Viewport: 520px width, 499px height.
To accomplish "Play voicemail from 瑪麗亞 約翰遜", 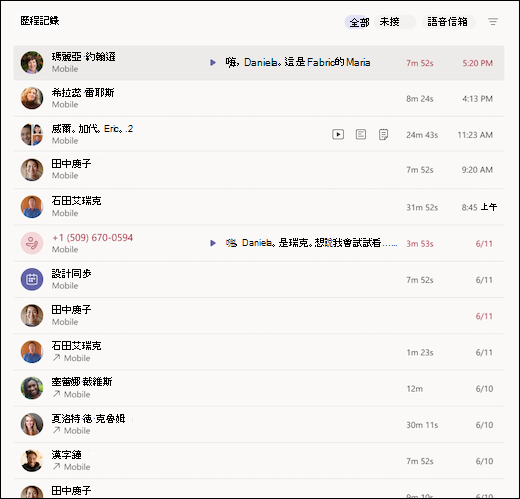I will 213,63.
